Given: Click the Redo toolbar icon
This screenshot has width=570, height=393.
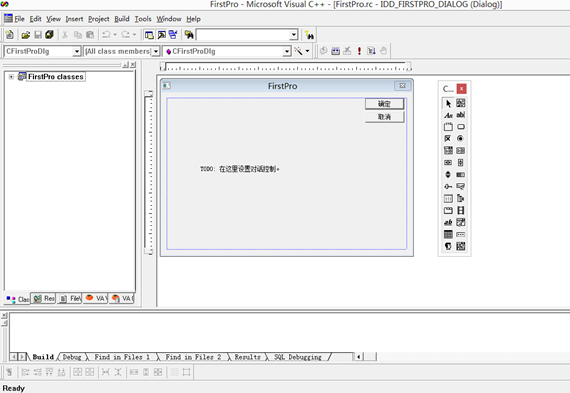Looking at the screenshot, I should (x=125, y=35).
